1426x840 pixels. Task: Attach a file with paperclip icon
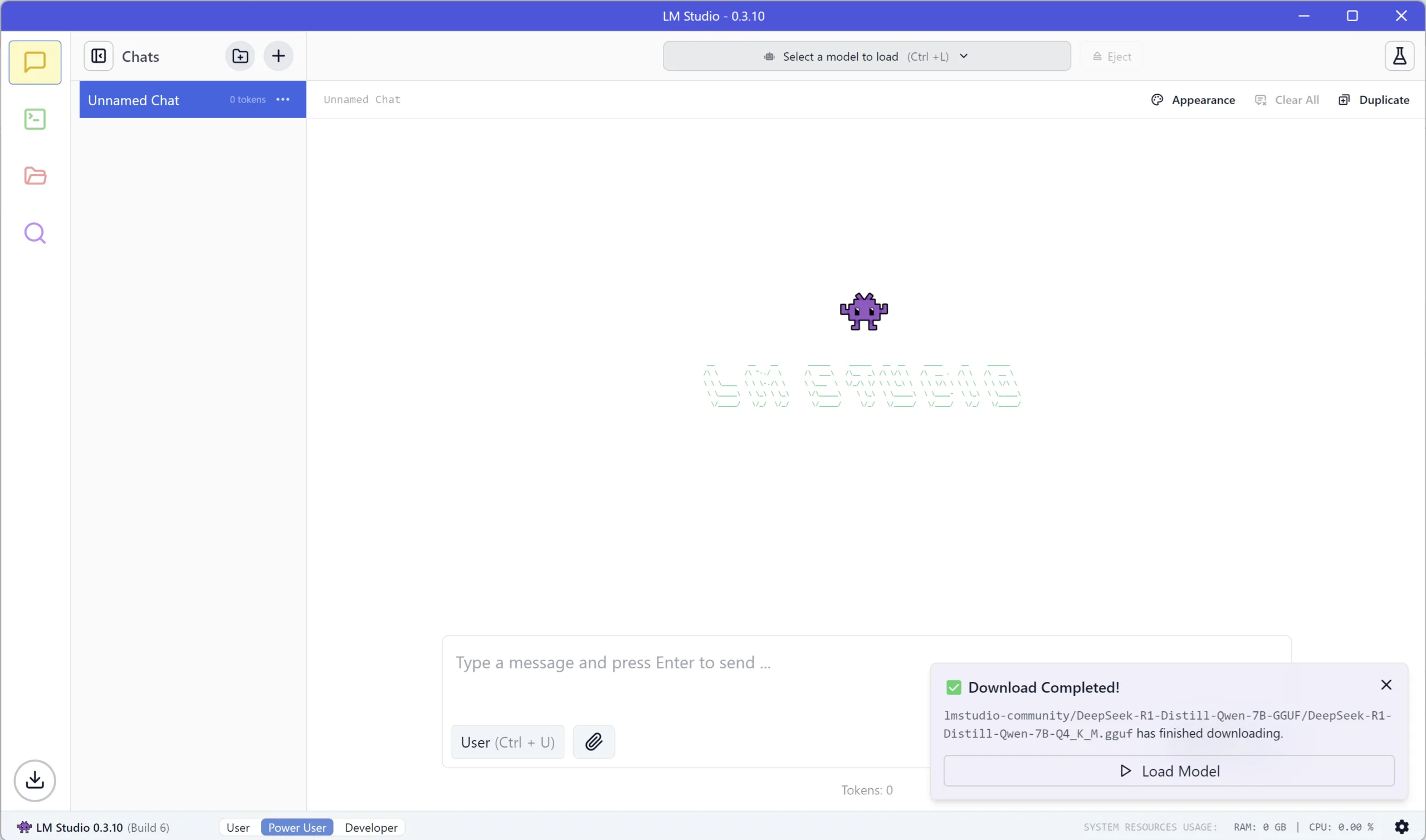[x=594, y=741]
